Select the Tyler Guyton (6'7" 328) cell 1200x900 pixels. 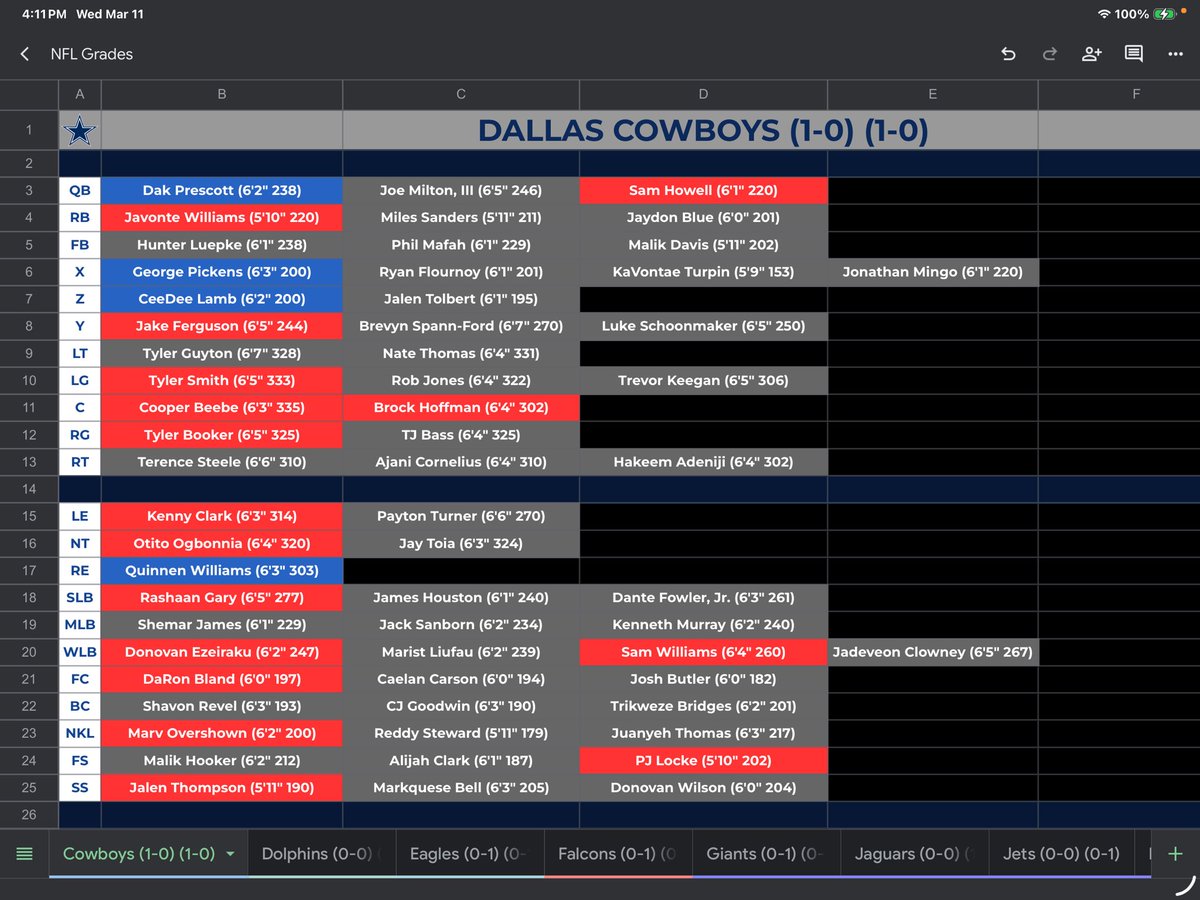pos(222,353)
